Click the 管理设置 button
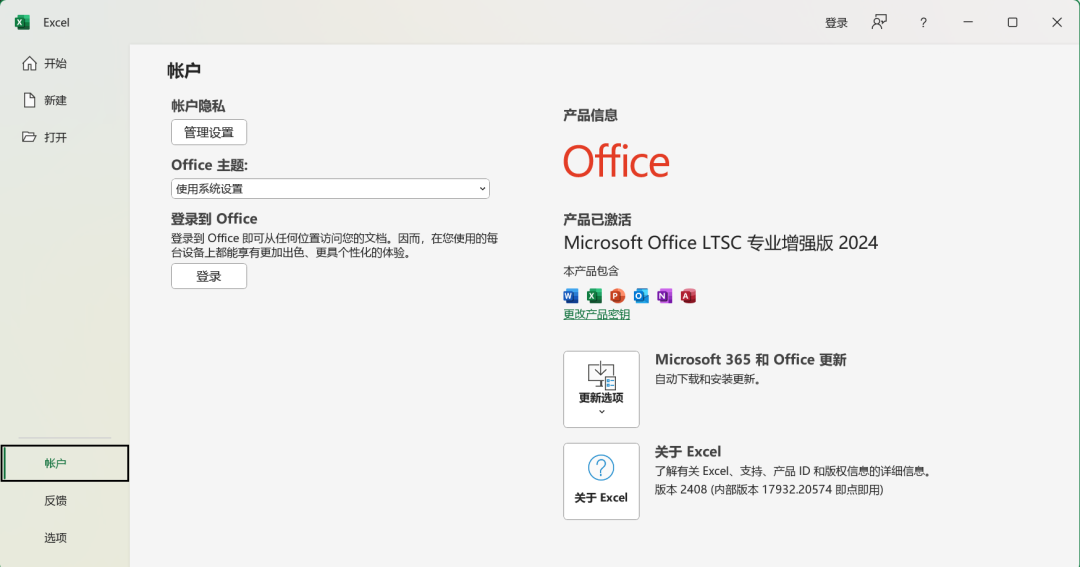 coord(209,132)
